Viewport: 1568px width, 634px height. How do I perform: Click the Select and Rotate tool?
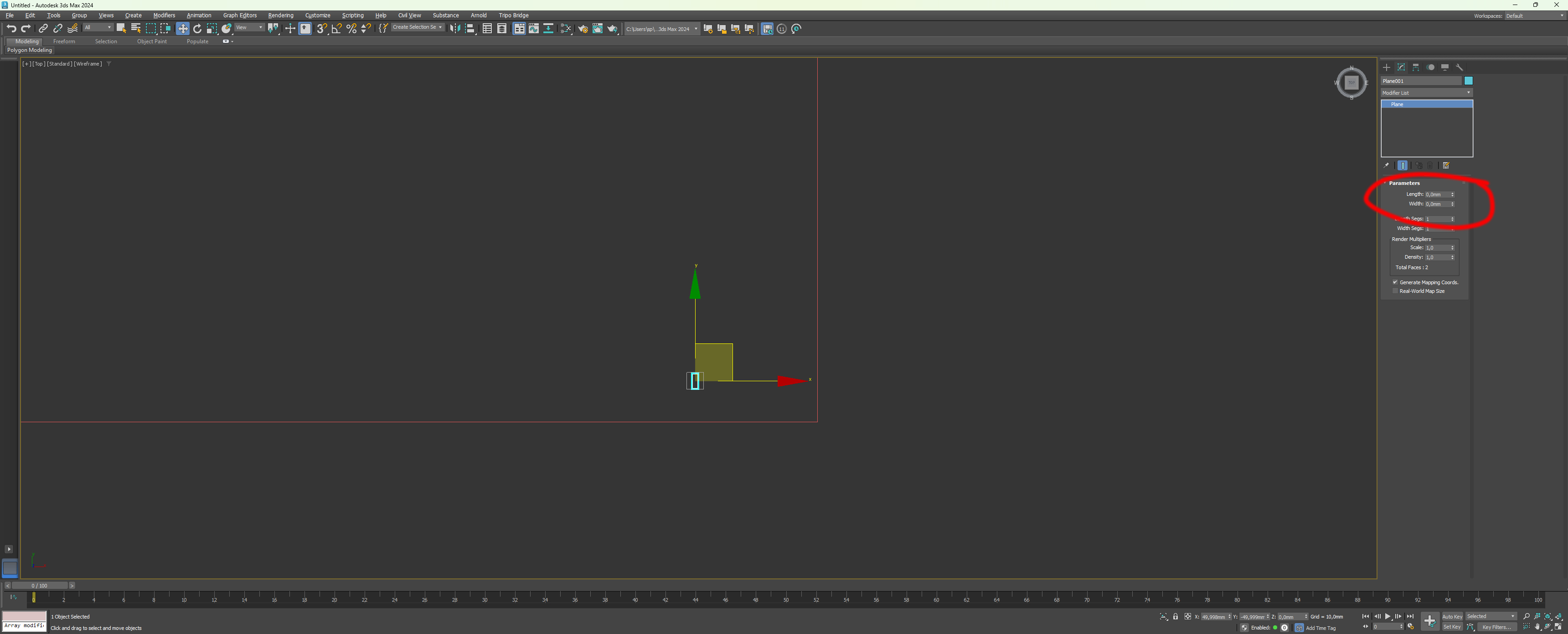pyautogui.click(x=197, y=29)
